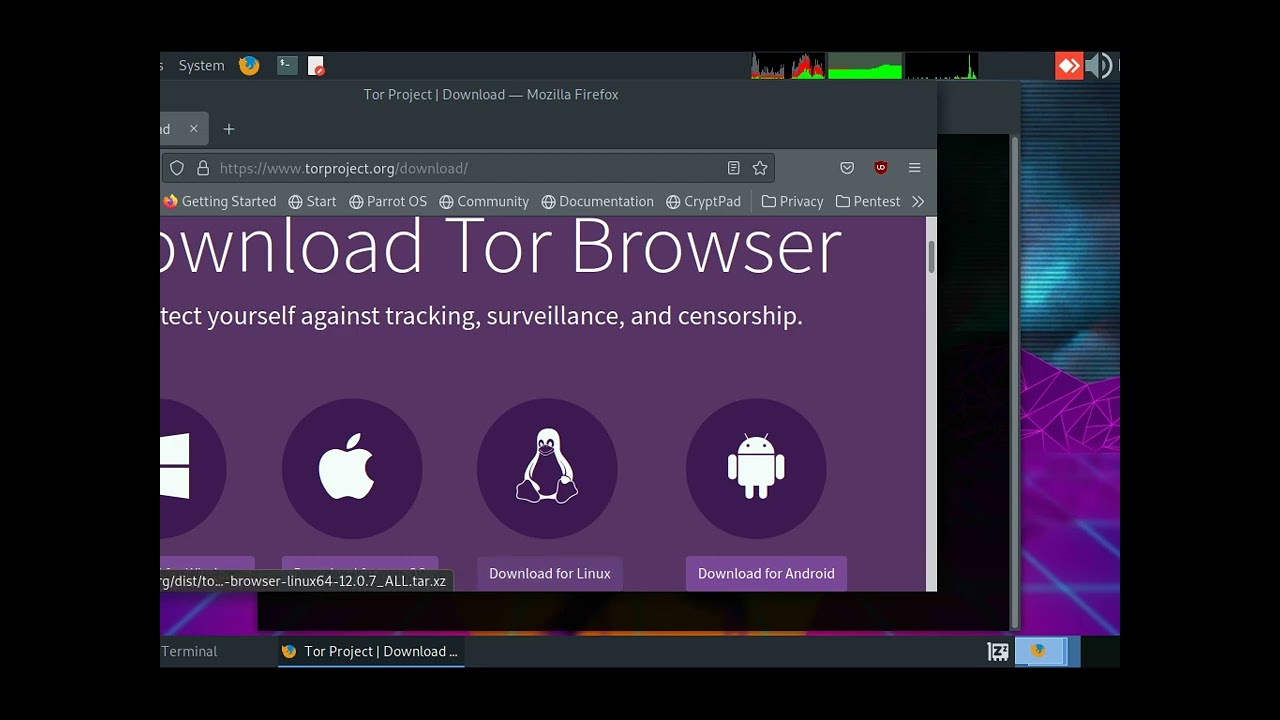
Task: Launch Firefox from the top panel
Action: (x=249, y=66)
